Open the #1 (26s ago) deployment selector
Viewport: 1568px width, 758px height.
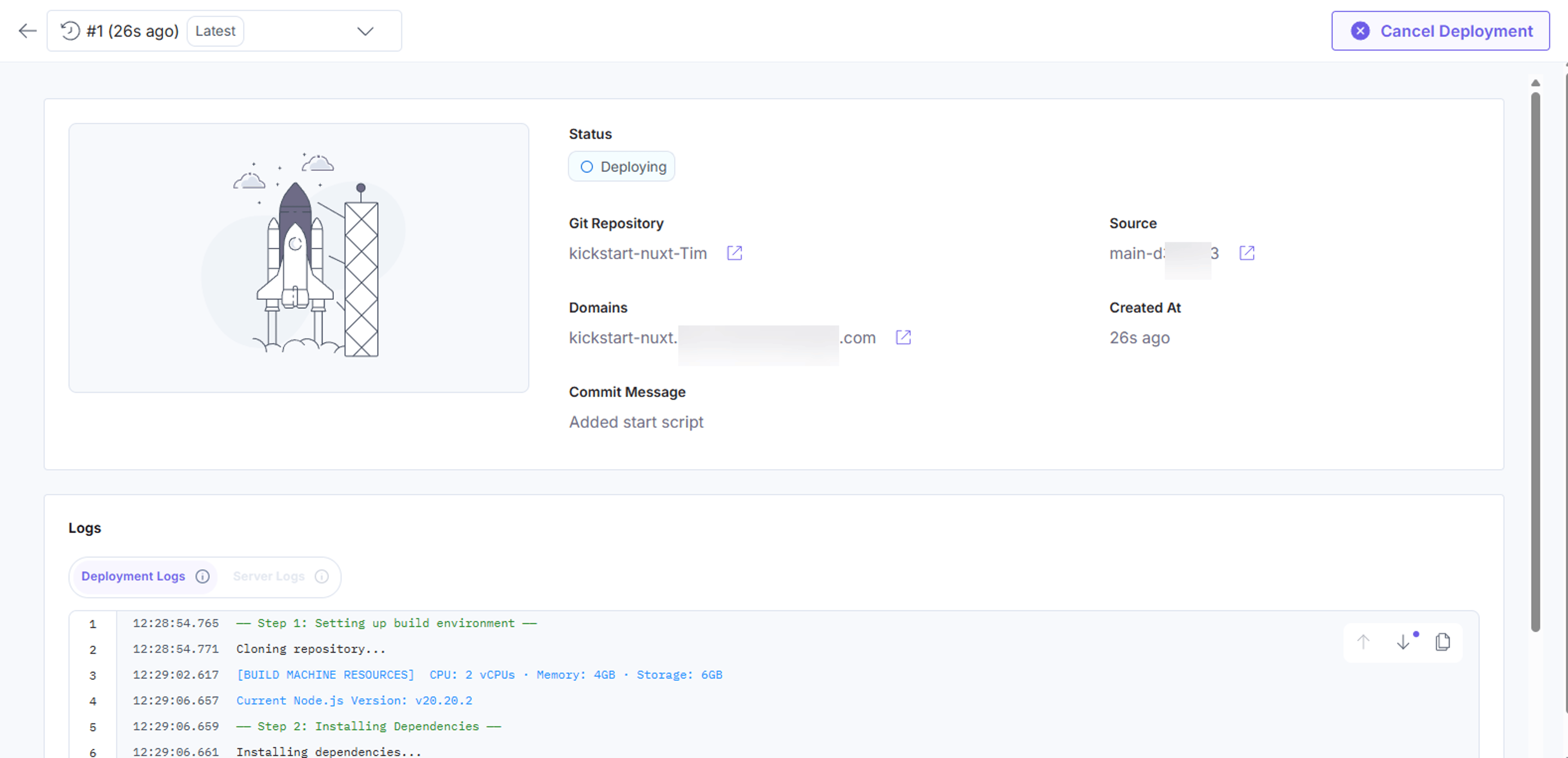coord(224,31)
